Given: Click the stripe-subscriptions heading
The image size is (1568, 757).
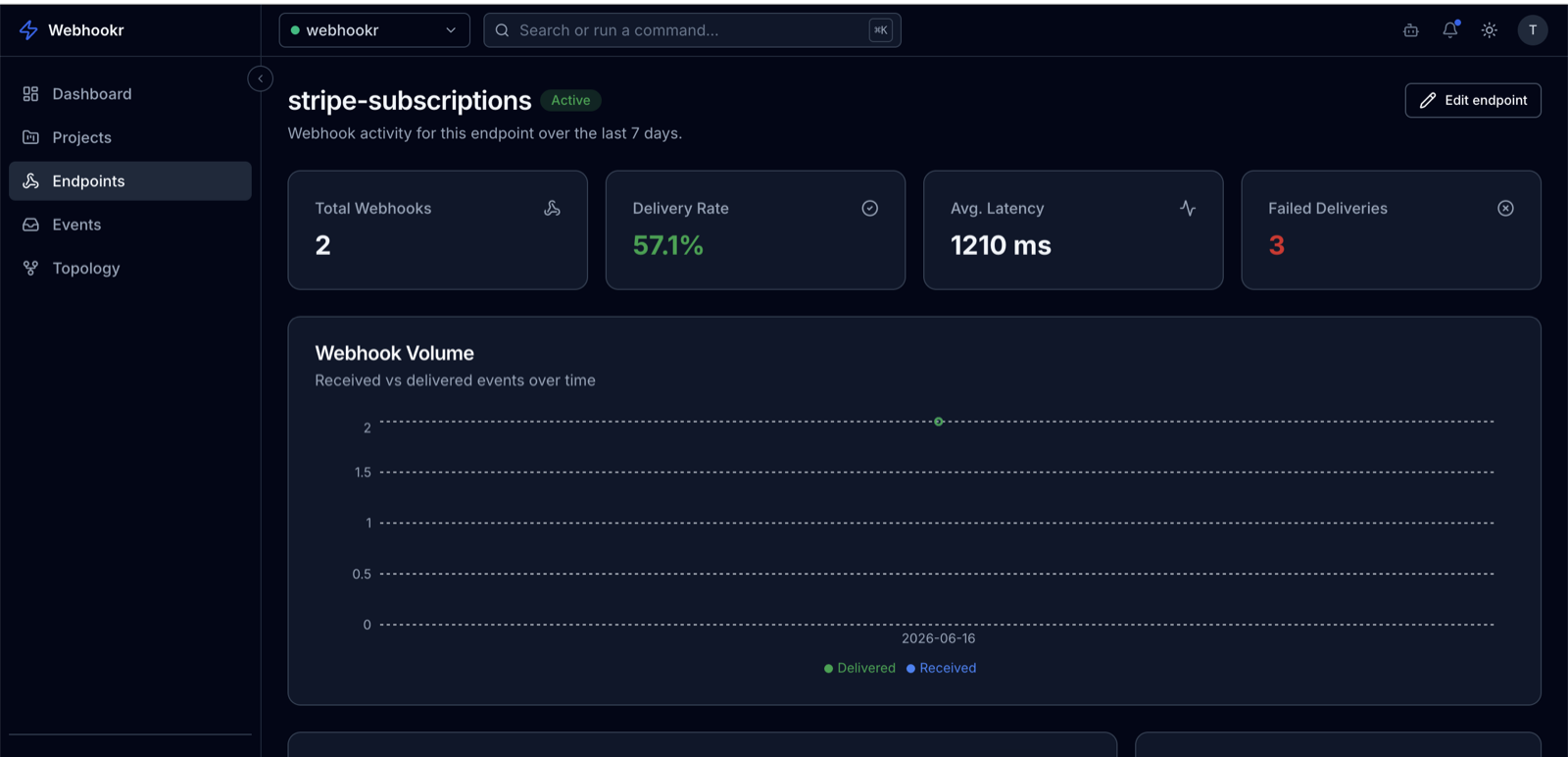Looking at the screenshot, I should [410, 101].
